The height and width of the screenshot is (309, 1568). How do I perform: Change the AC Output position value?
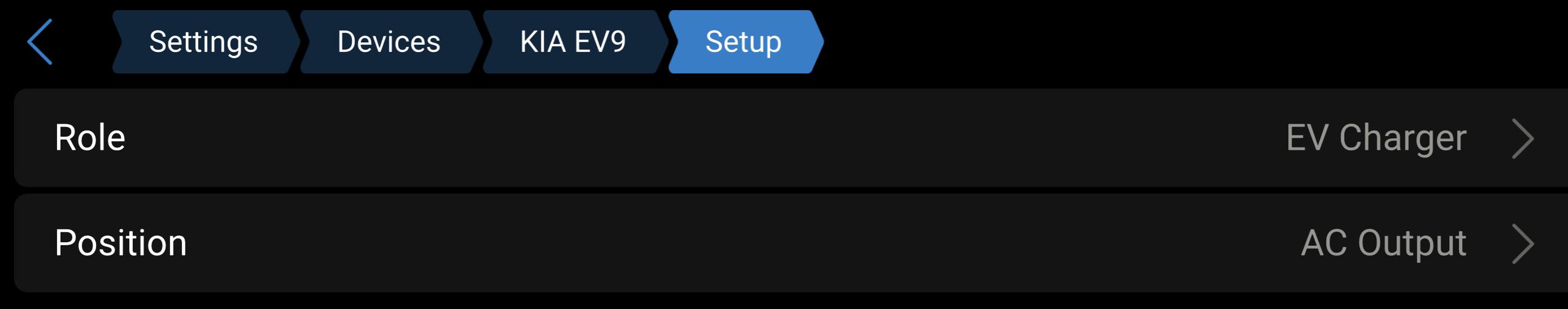point(1383,243)
